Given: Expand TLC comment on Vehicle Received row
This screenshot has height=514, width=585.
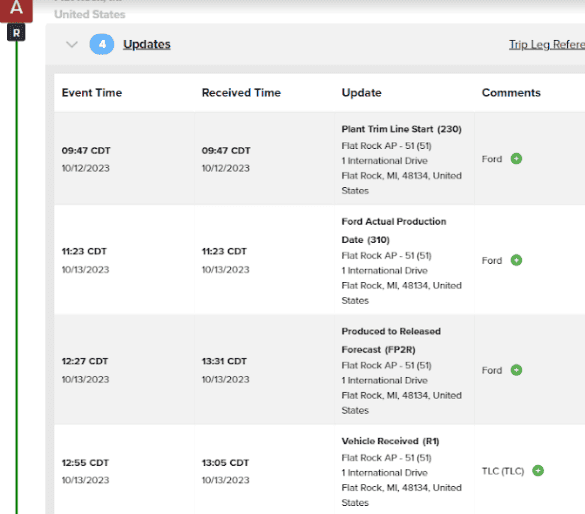Looking at the screenshot, I should coord(538,471).
